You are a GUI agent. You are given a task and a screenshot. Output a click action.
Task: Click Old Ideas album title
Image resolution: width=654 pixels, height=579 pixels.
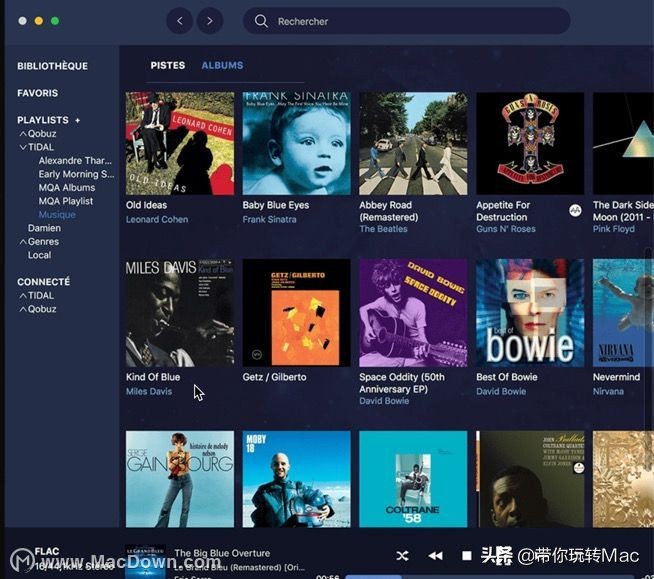point(146,205)
